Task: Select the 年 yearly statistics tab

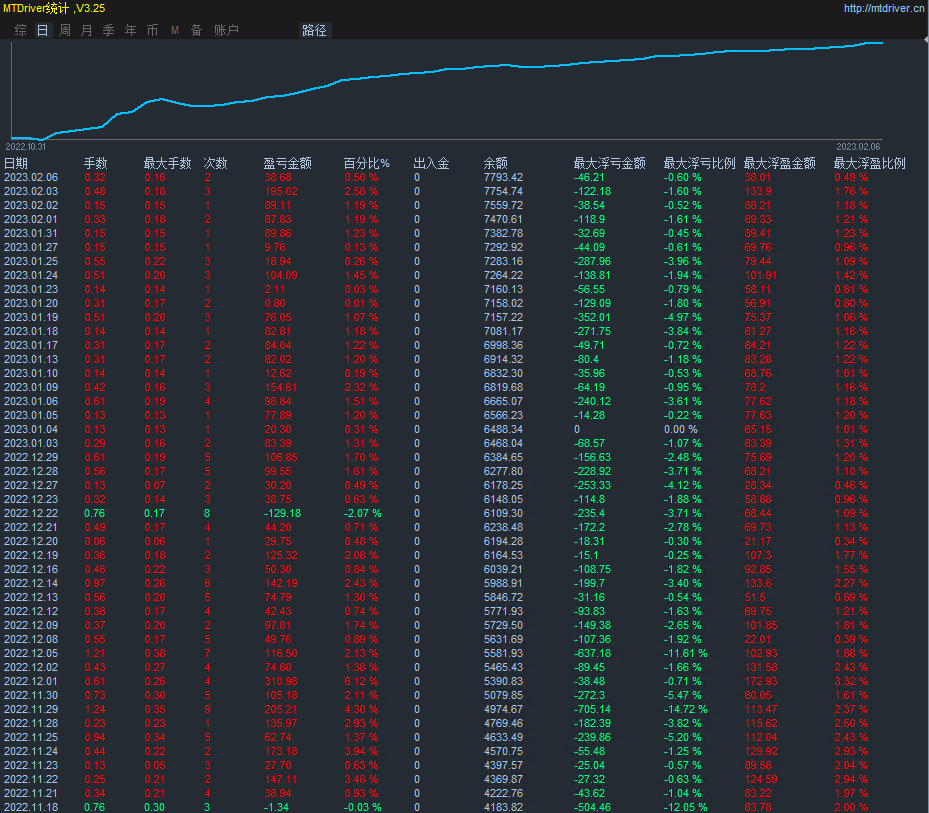Action: pos(130,30)
